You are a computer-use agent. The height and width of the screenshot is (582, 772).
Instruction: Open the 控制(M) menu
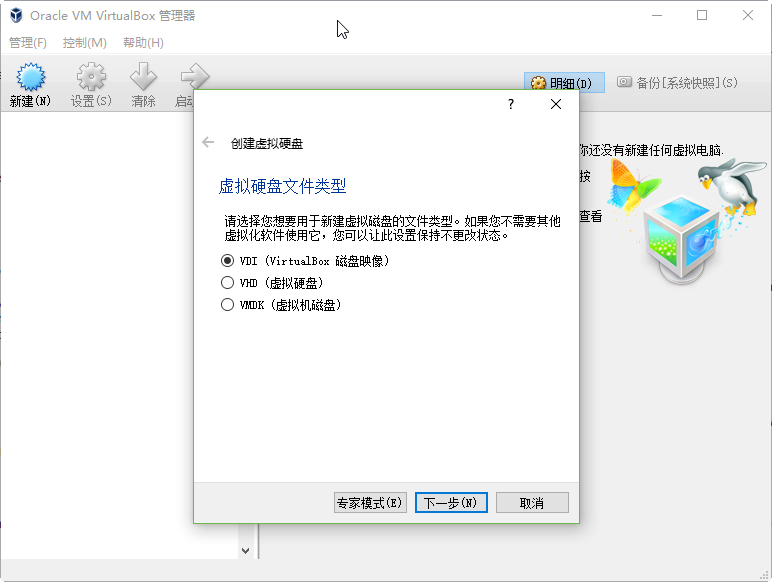[85, 43]
